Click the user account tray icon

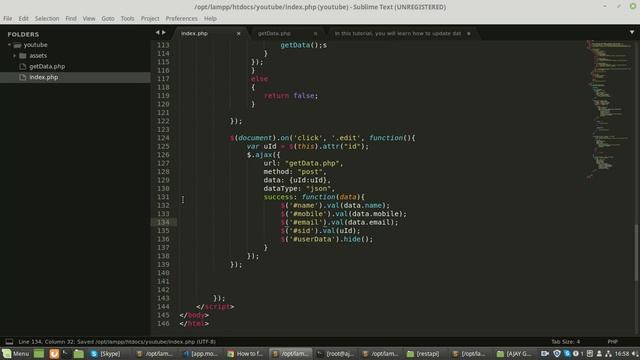(x=599, y=353)
